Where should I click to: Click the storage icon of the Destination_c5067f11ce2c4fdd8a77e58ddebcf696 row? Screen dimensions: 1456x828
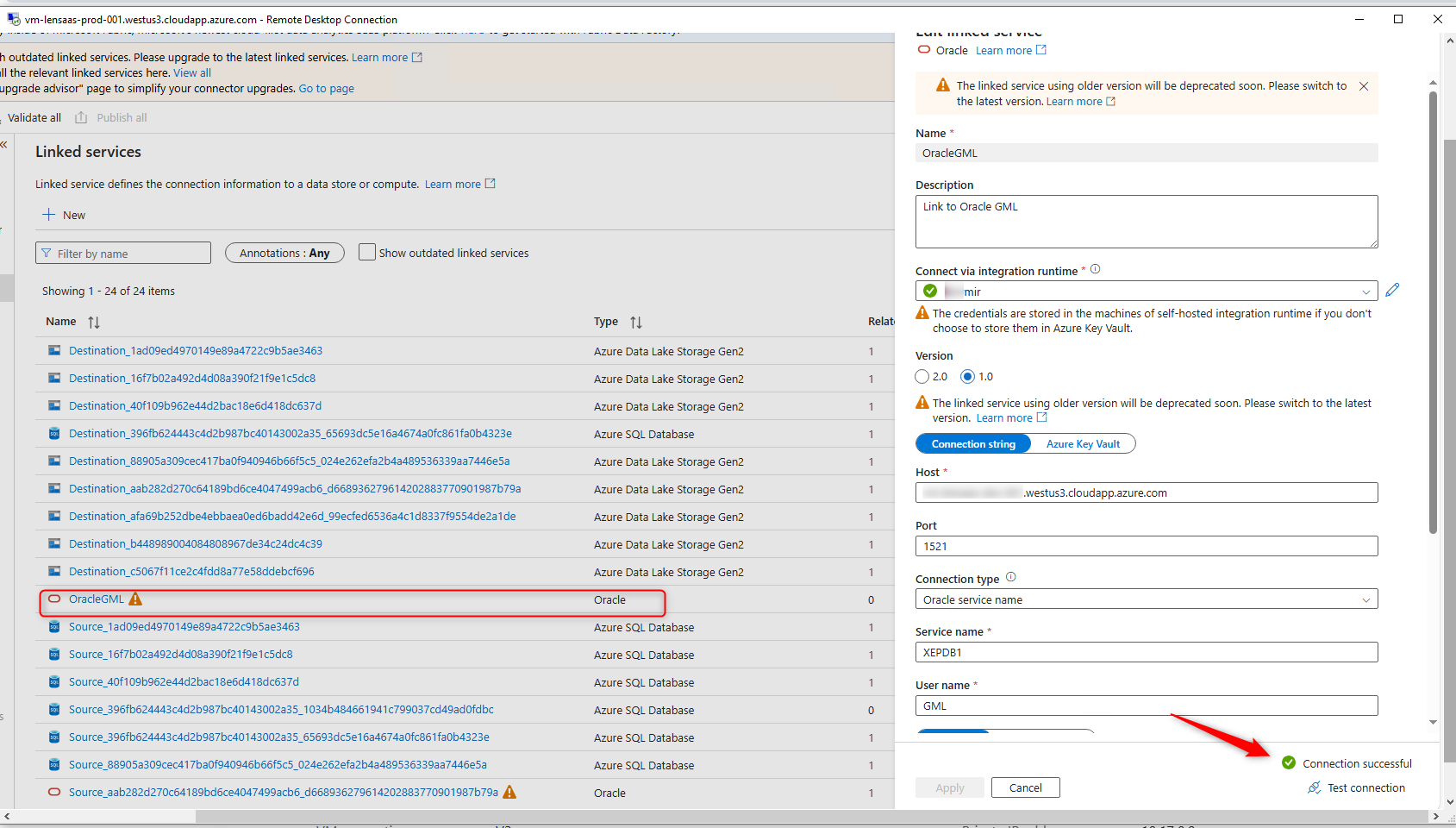click(54, 571)
